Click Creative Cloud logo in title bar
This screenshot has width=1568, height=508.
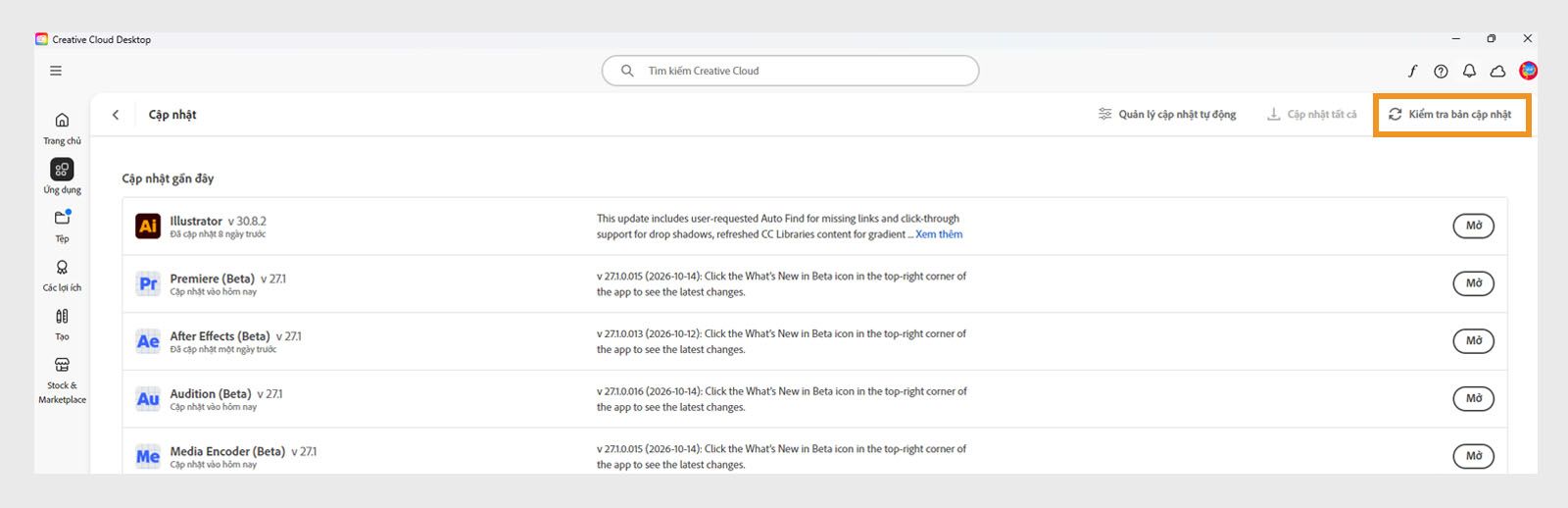(41, 39)
